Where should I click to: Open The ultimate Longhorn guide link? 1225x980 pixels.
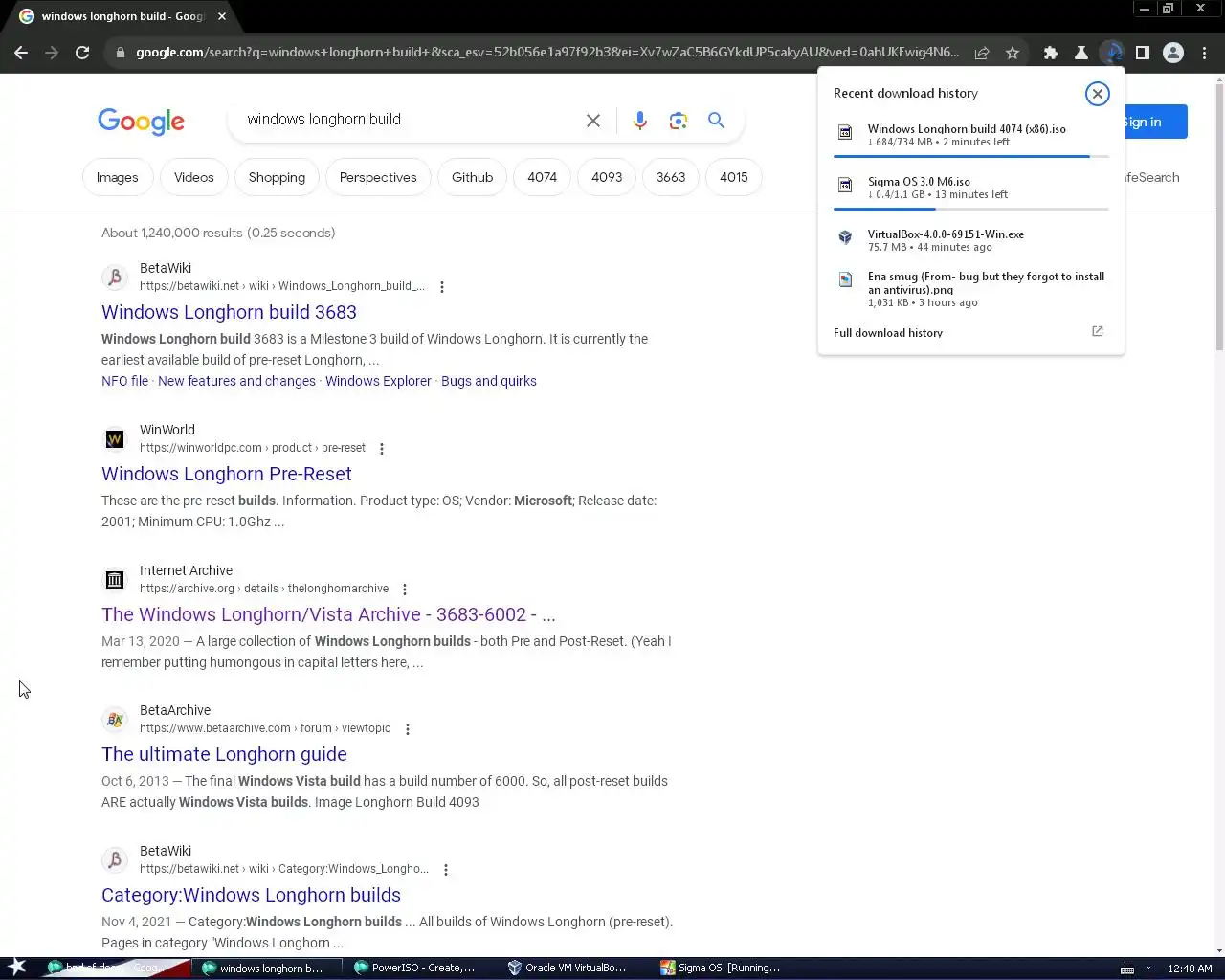[x=224, y=754]
